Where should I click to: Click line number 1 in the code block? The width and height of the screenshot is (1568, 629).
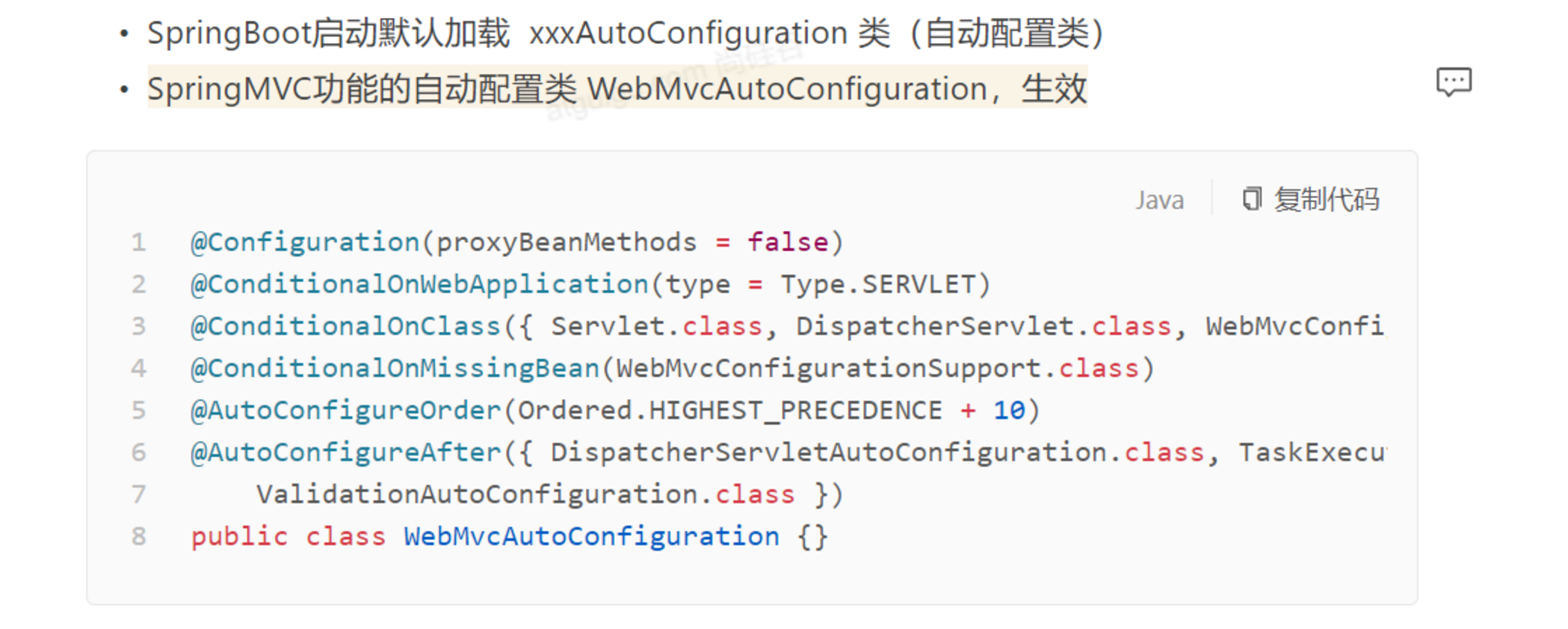[139, 242]
